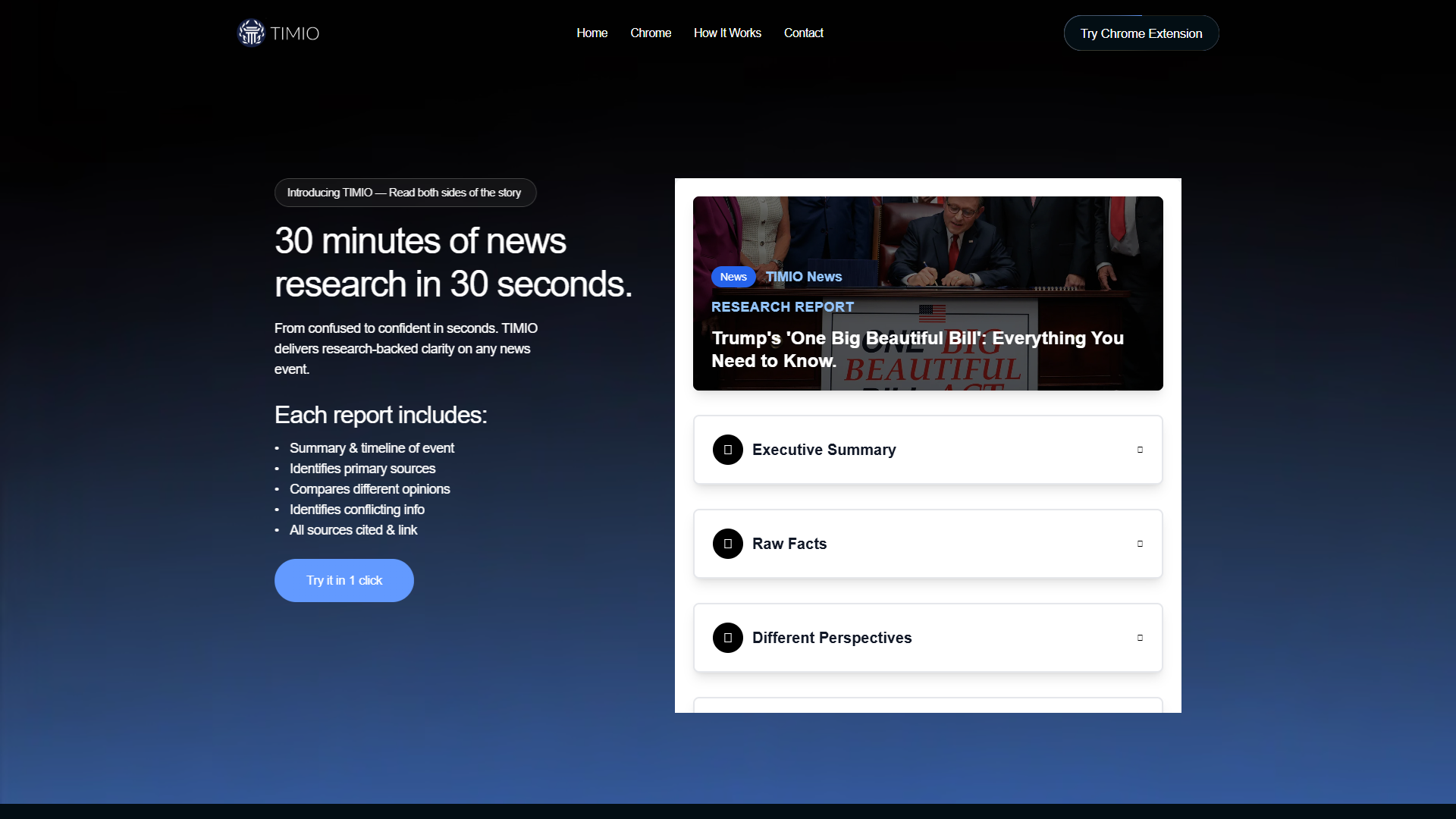The height and width of the screenshot is (819, 1456).
Task: Open the How It Works nav item
Action: point(727,33)
